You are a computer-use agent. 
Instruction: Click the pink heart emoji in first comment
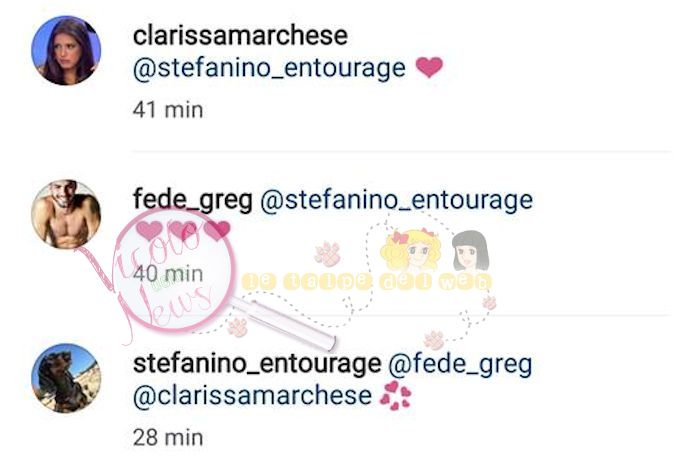(429, 67)
